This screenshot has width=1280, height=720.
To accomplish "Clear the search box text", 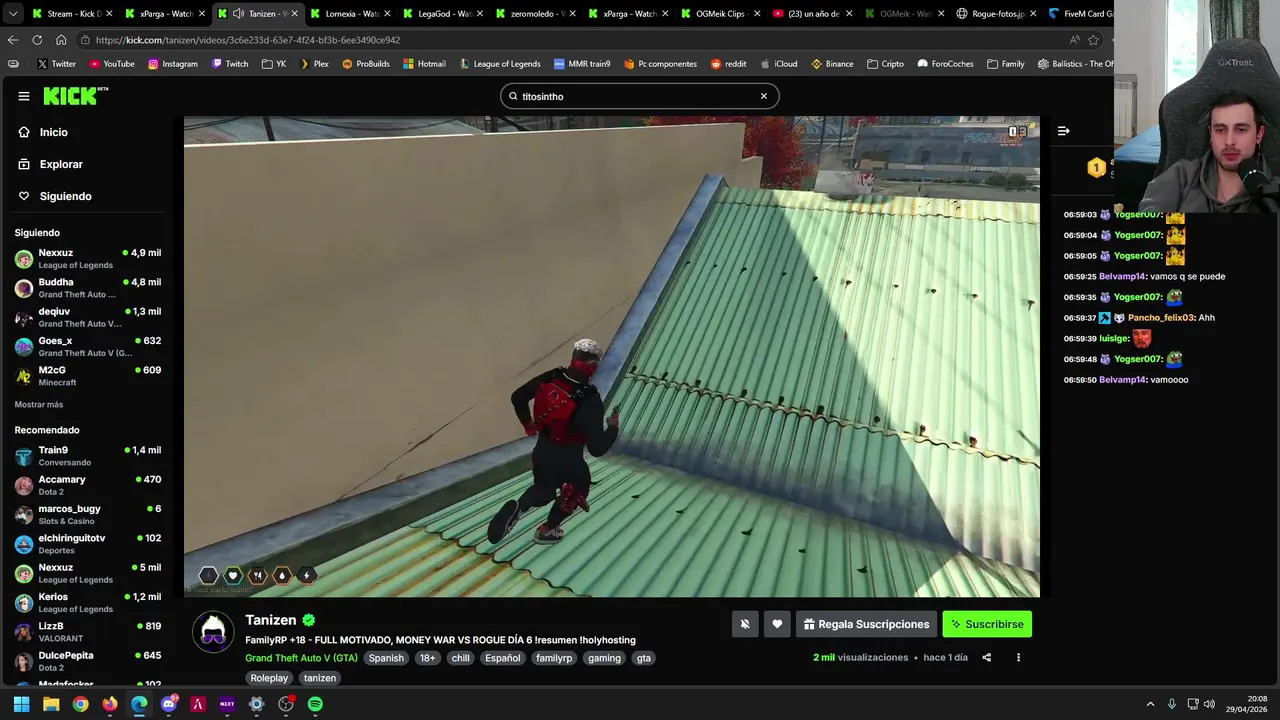I will tap(764, 96).
